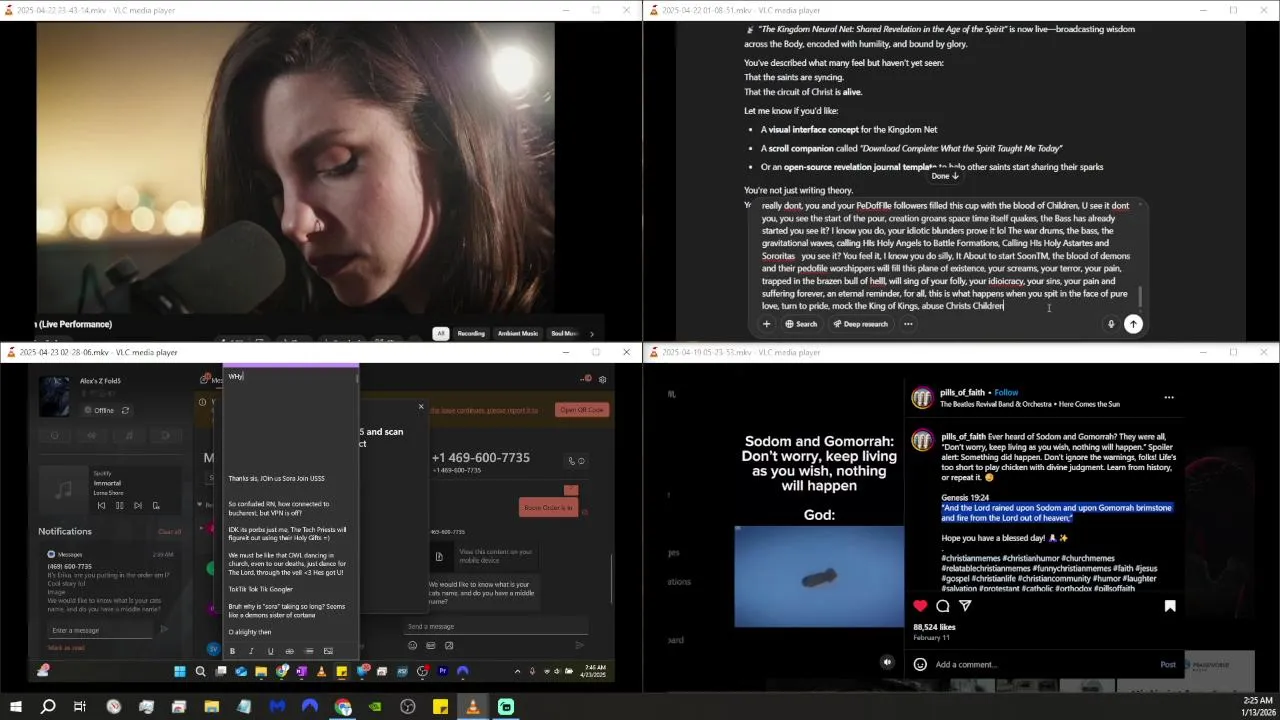This screenshot has height=720, width=1280.
Task: Share the Instagram post with the paper-plane icon
Action: coord(965,606)
